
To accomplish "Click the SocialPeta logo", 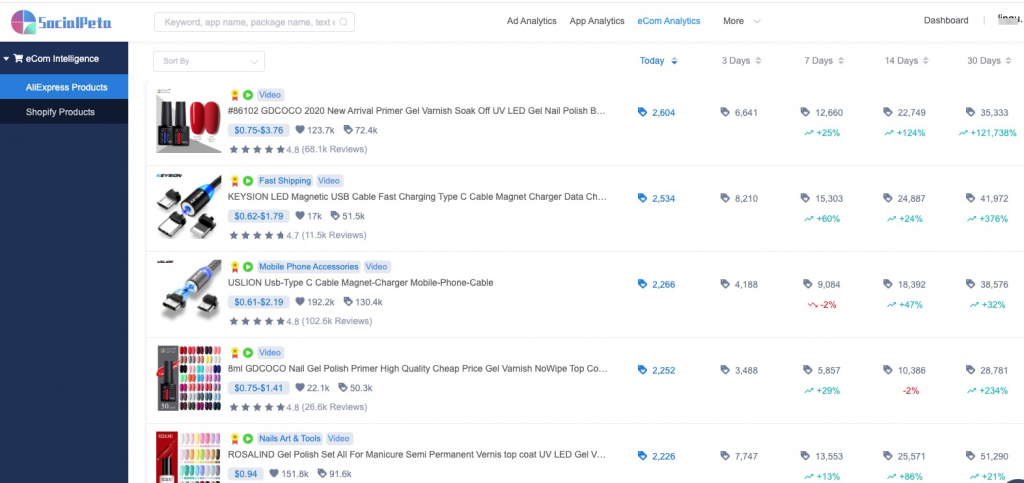I will click(61, 22).
